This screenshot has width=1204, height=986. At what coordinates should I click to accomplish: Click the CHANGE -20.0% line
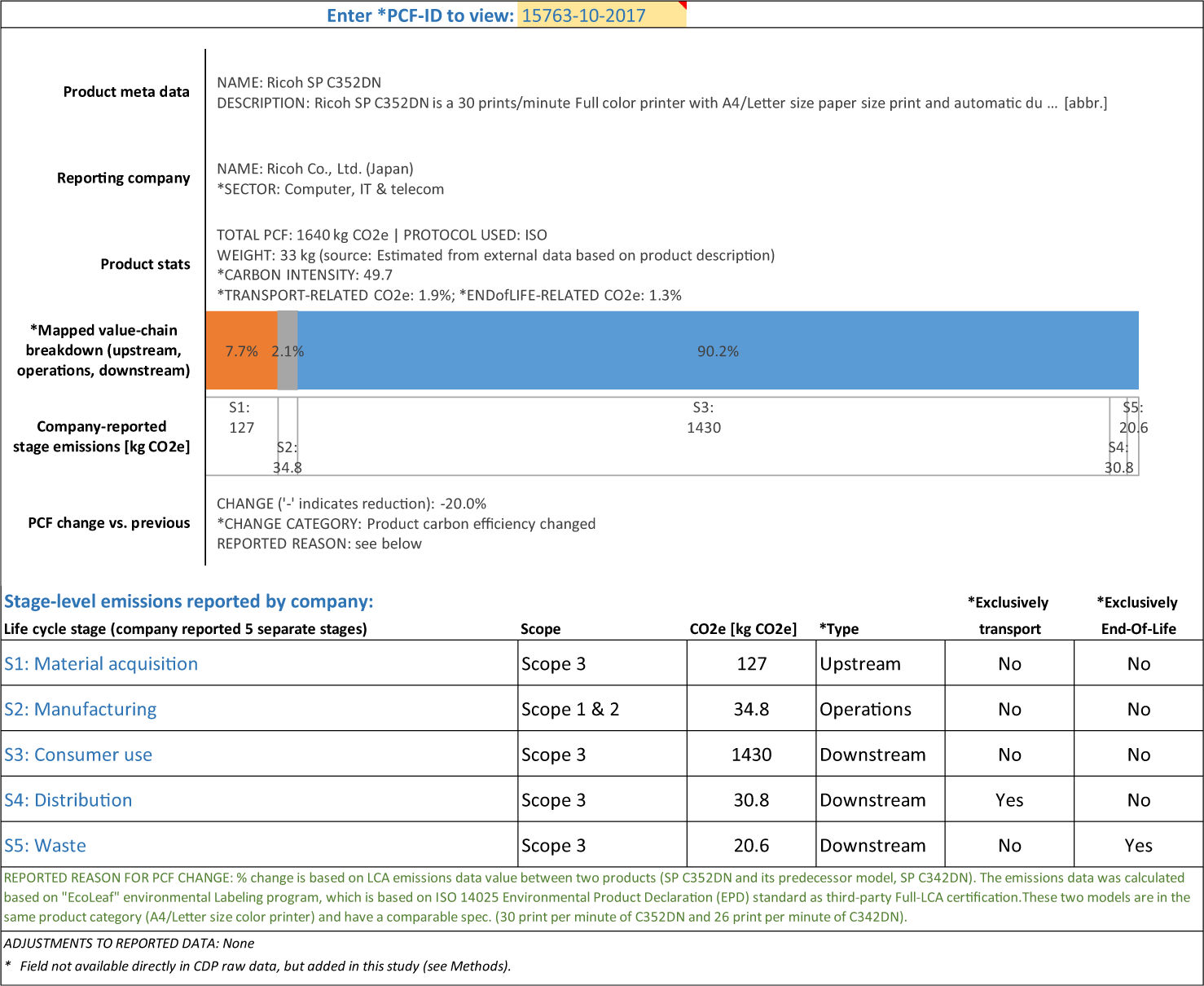click(x=352, y=504)
